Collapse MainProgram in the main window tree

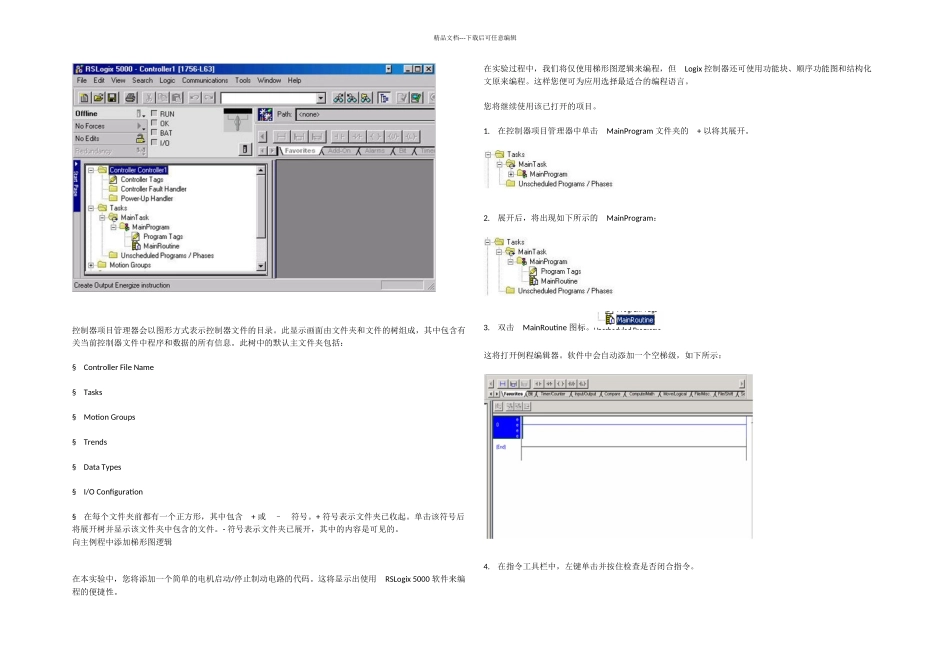point(113,227)
